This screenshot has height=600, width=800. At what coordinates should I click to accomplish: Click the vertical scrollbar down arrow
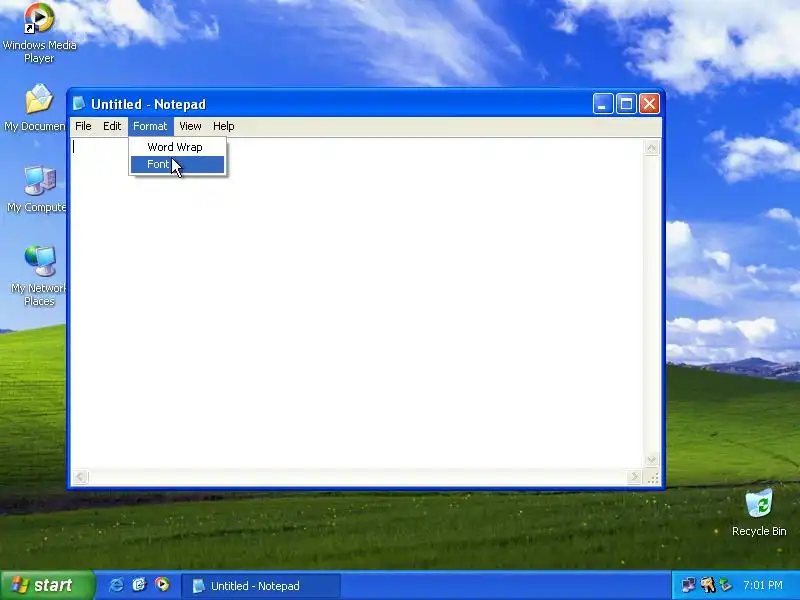pos(652,460)
